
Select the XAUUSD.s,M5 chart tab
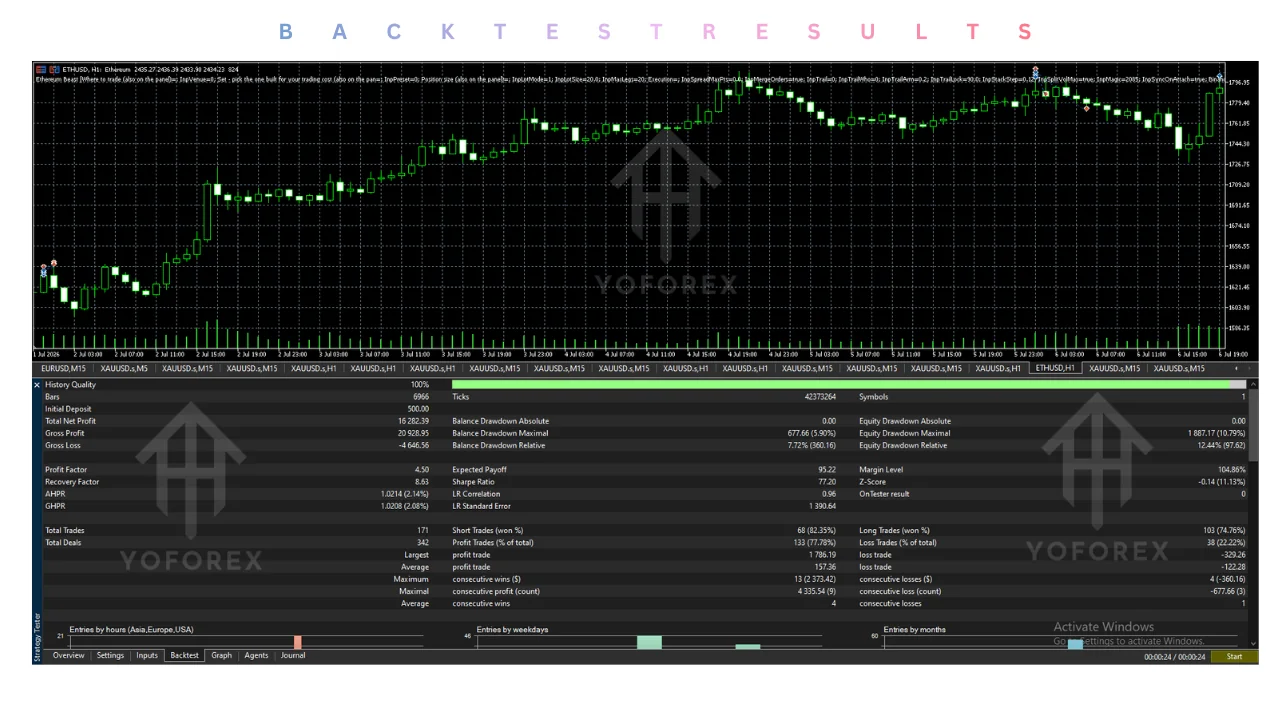[x=125, y=369]
